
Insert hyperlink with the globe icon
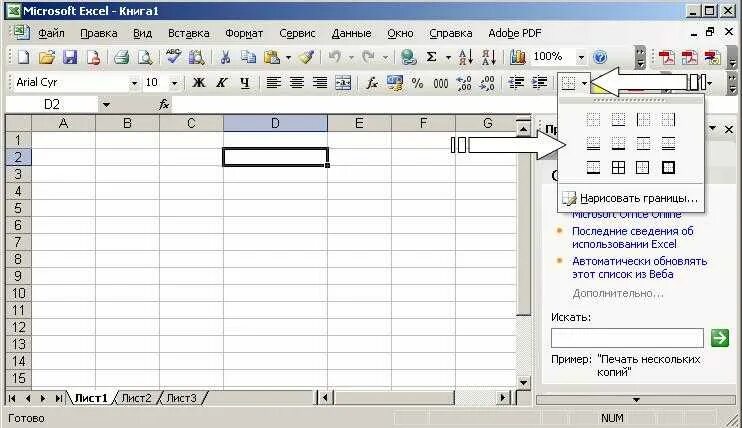click(408, 57)
